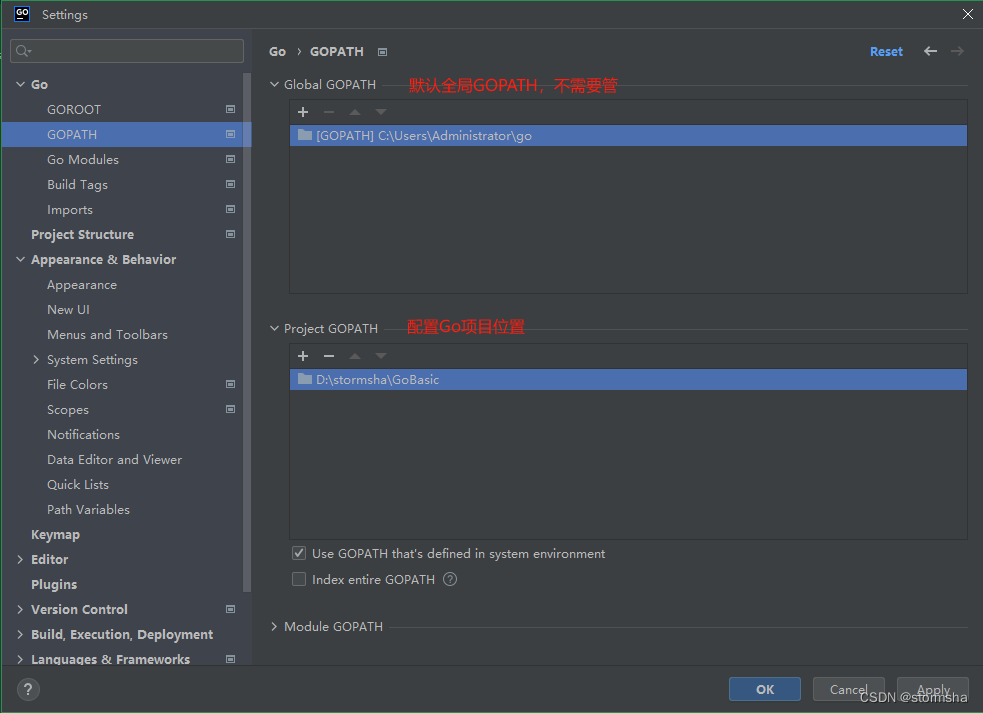983x713 pixels.
Task: Open Appearance settings page
Action: pos(81,285)
